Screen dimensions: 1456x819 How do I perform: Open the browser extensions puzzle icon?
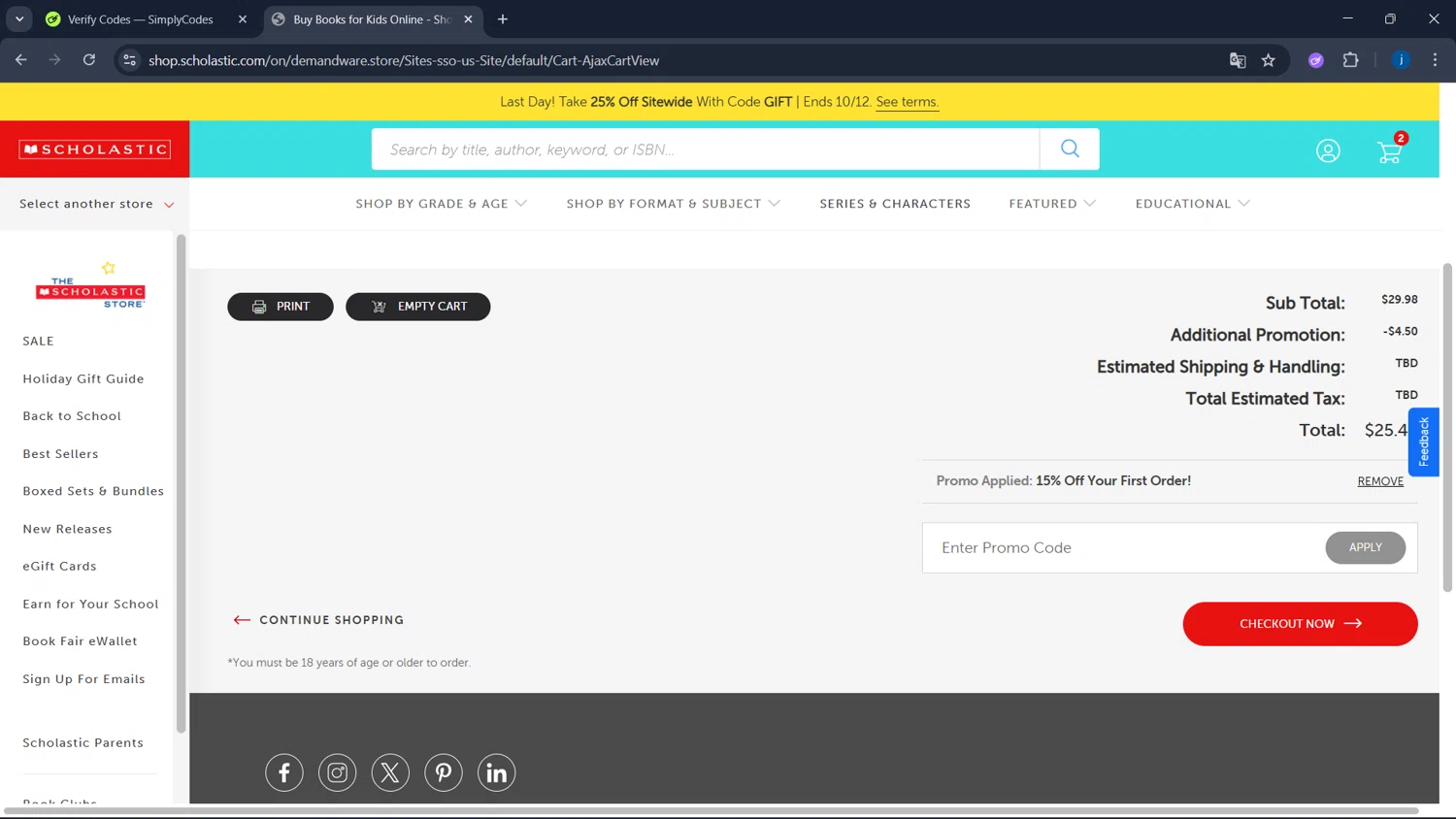1350,60
